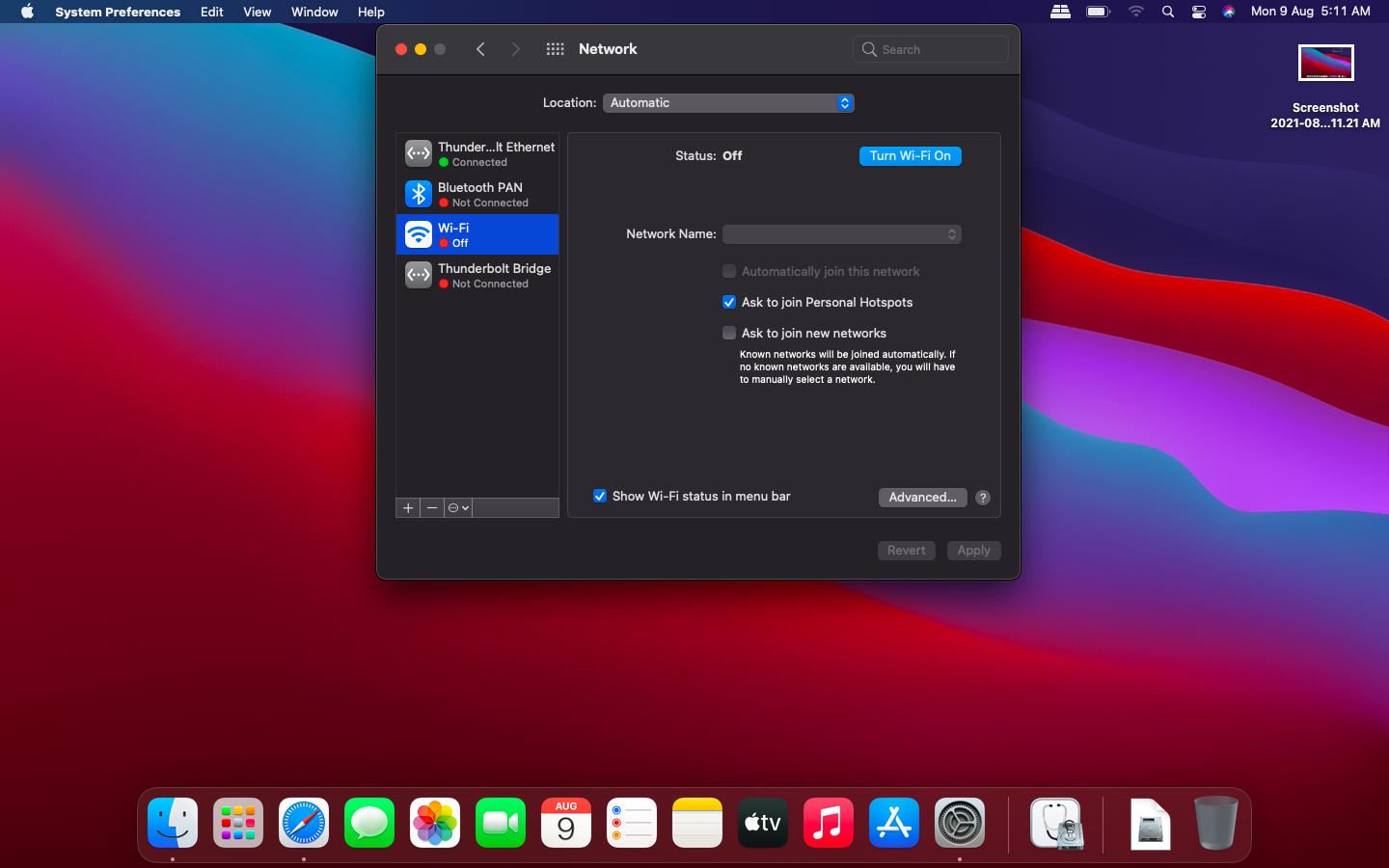Uncheck Show Wi-Fi status in menu bar

pos(600,496)
